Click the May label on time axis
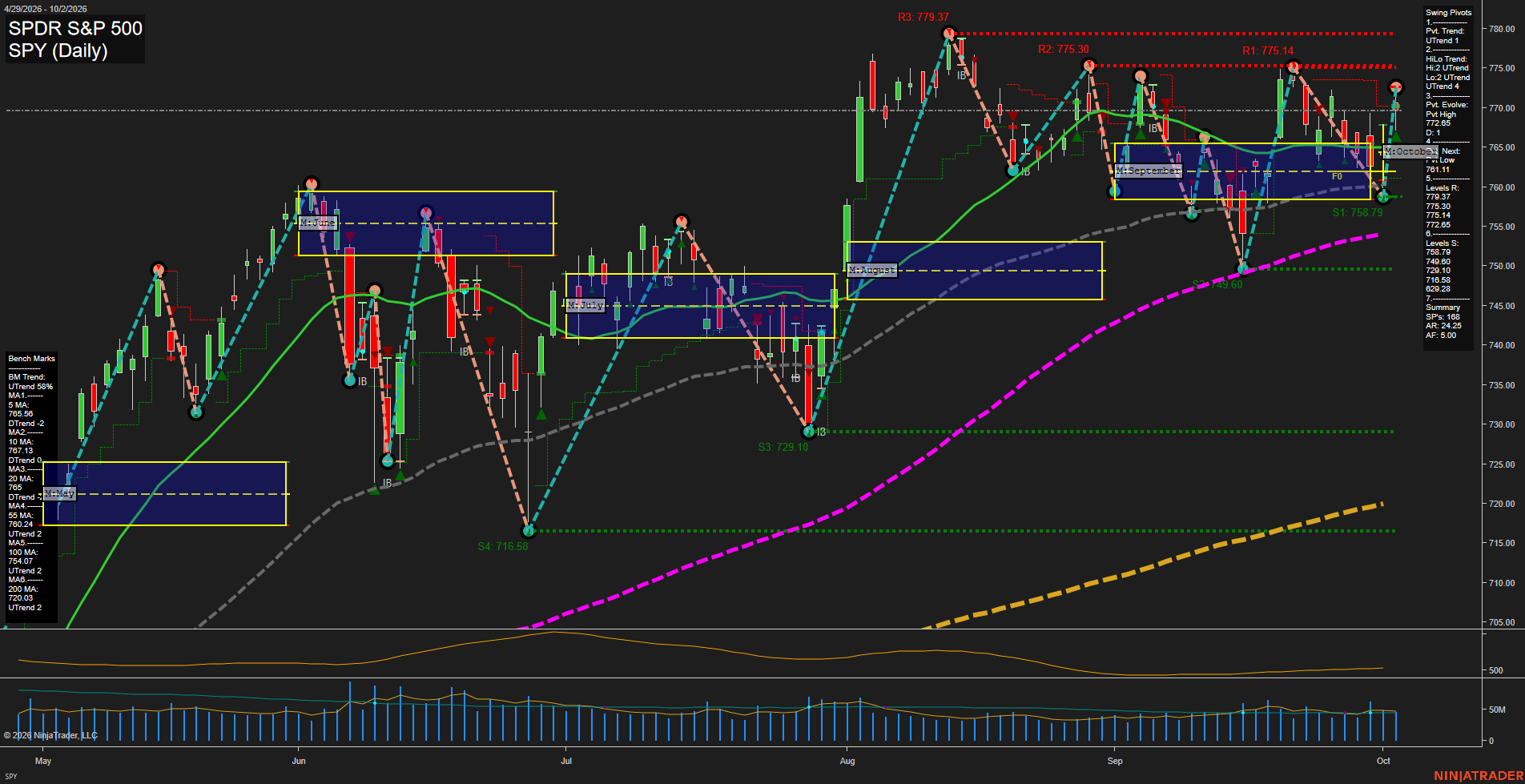Viewport: 1525px width, 784px height. pos(43,761)
